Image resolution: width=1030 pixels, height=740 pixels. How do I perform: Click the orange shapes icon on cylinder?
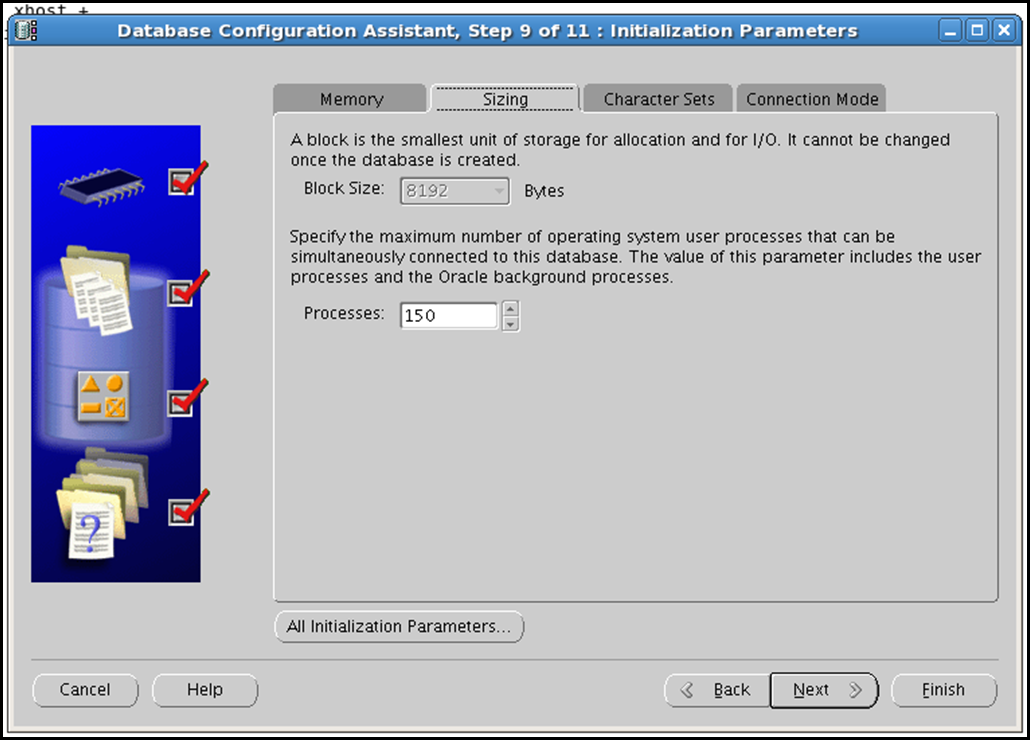click(x=103, y=397)
